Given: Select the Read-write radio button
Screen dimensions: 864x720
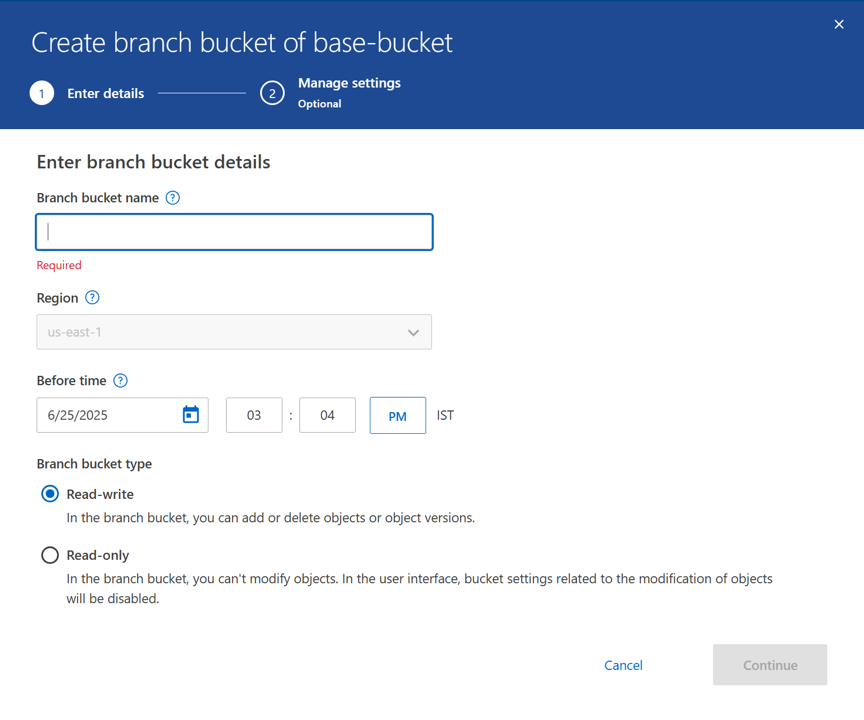Looking at the screenshot, I should pos(50,494).
